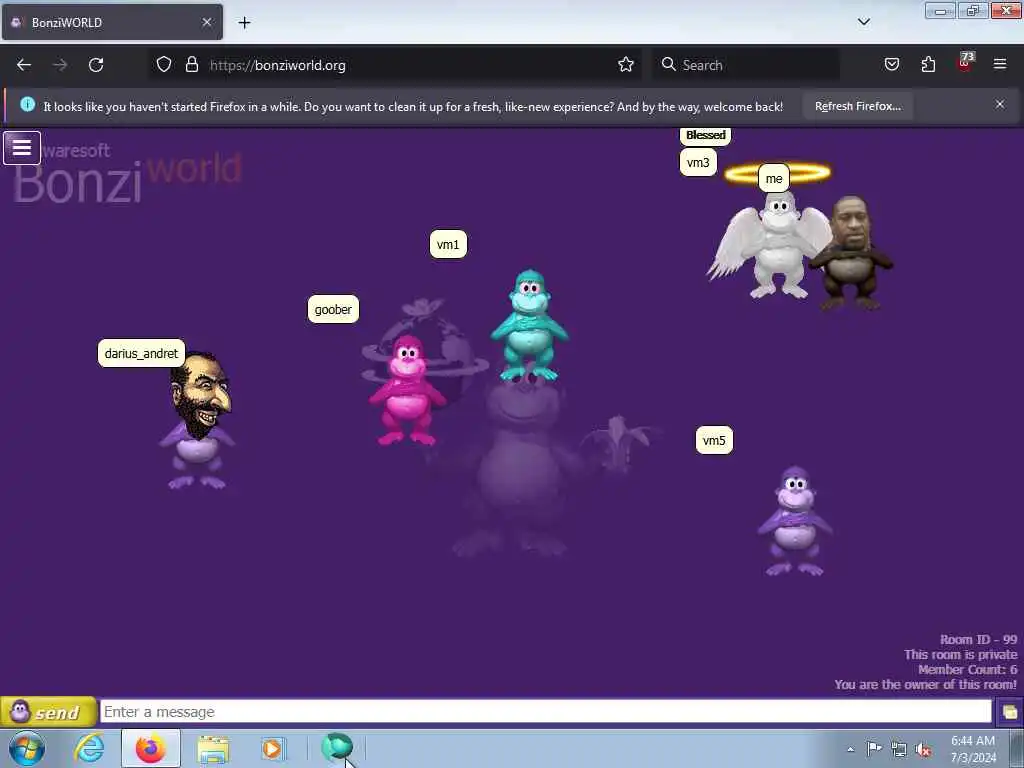1024x768 pixels.
Task: Open File Explorer from taskbar
Action: click(213, 749)
